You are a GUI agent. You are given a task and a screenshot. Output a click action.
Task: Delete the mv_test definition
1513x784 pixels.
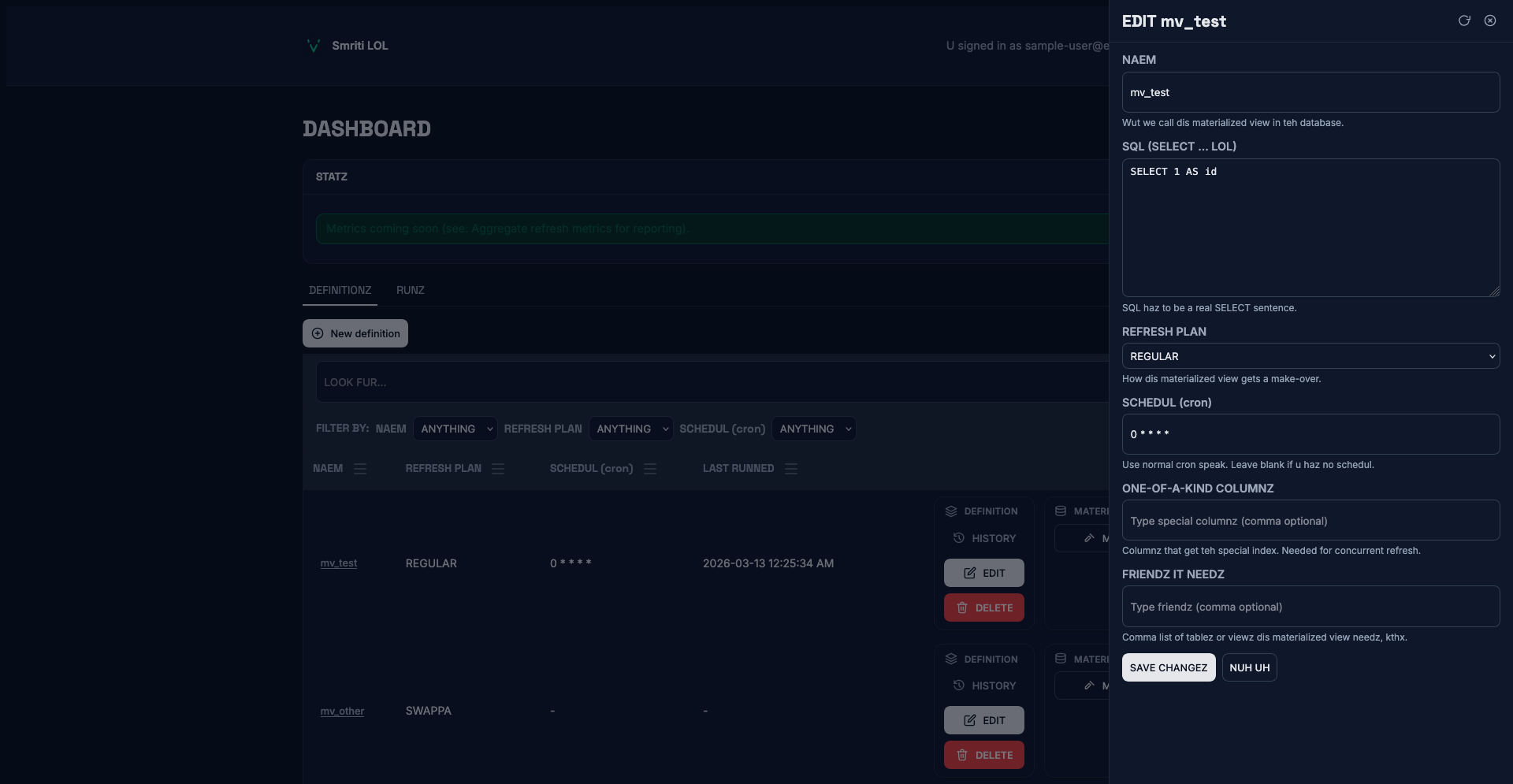click(983, 608)
